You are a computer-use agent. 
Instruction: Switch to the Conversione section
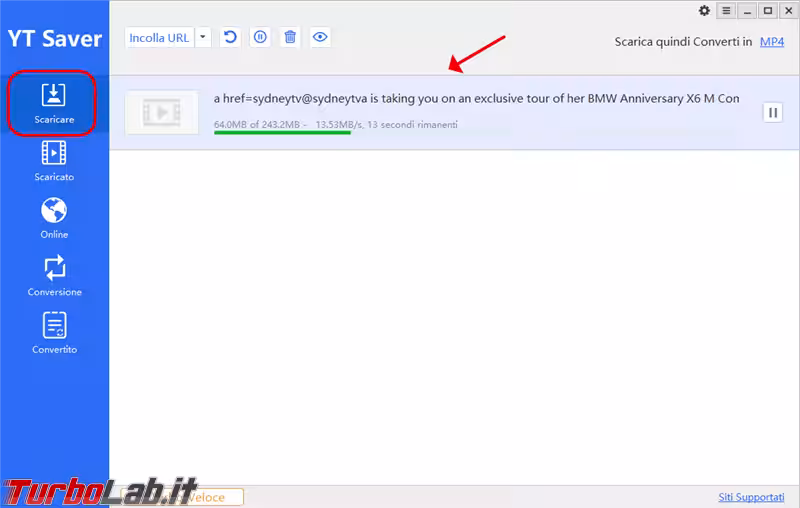point(54,276)
